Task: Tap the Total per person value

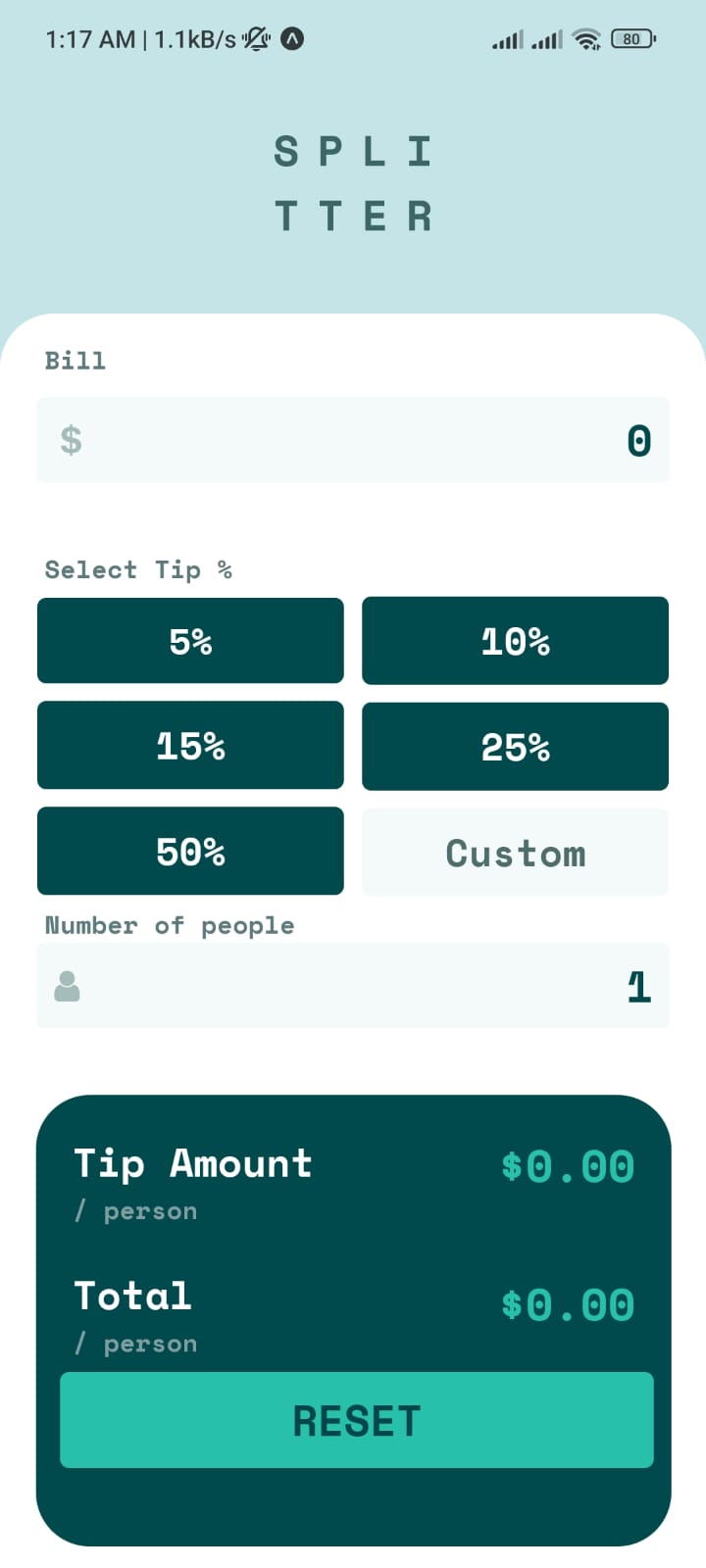Action: (567, 1304)
